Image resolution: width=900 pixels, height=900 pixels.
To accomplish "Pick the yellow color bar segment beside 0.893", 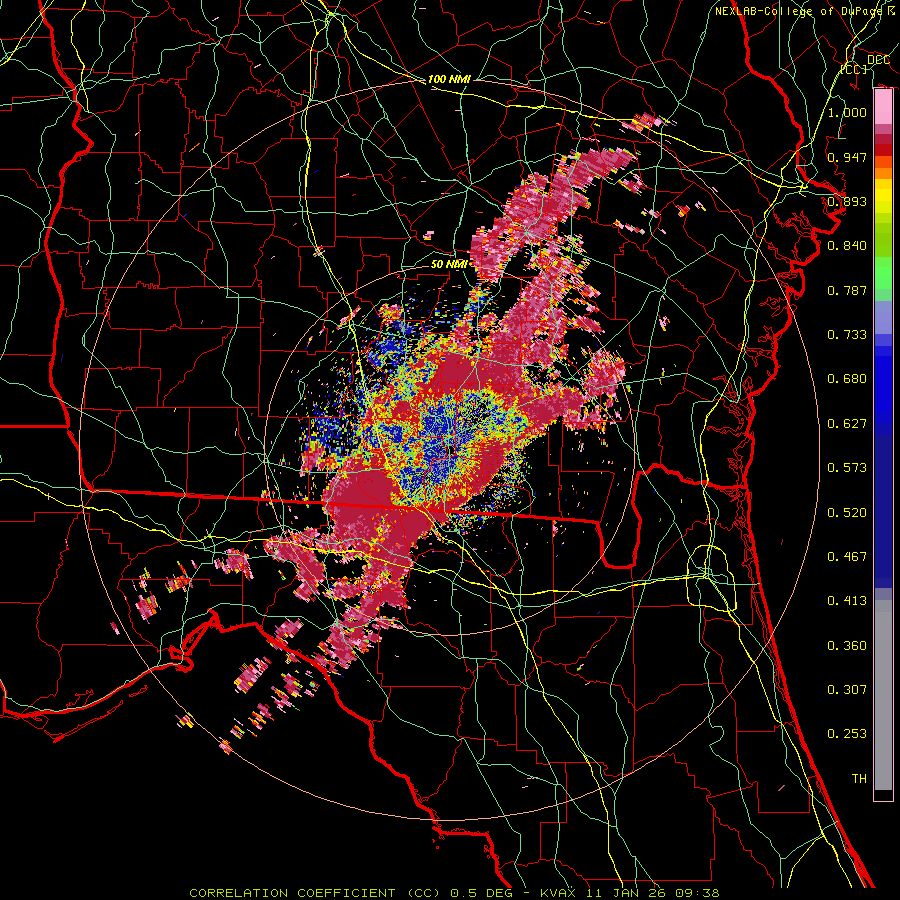I will pyautogui.click(x=883, y=197).
